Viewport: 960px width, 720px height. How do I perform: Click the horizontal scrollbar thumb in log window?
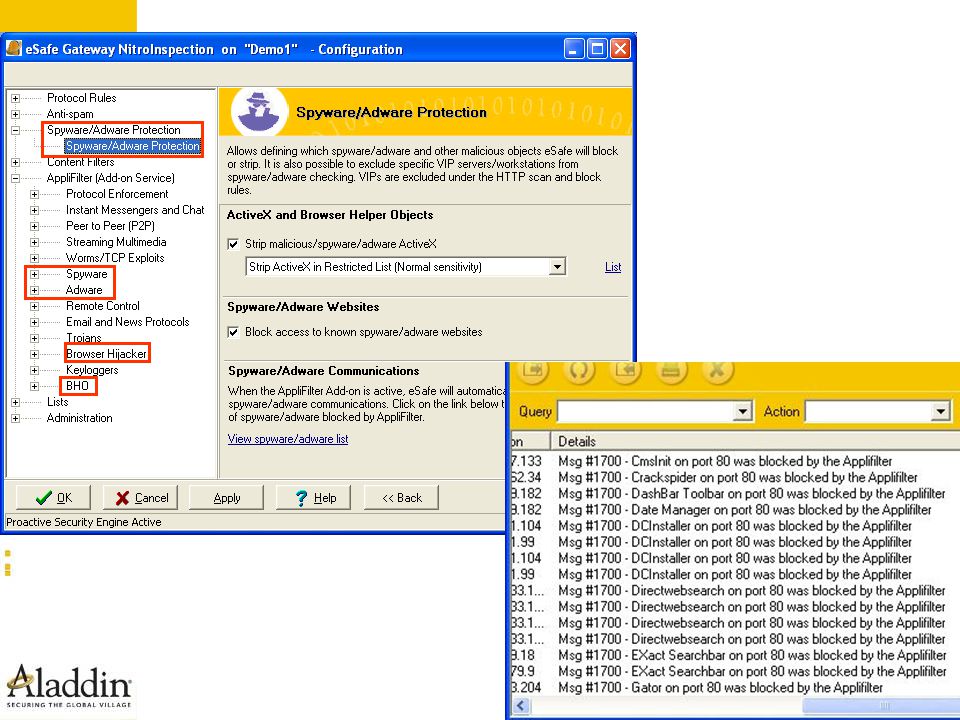tap(880, 705)
